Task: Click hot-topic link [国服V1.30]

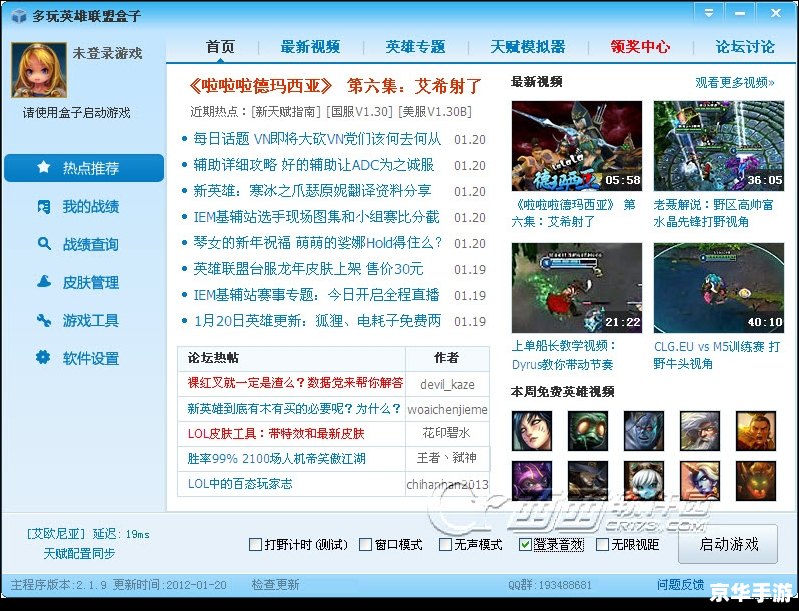Action: 360,112
